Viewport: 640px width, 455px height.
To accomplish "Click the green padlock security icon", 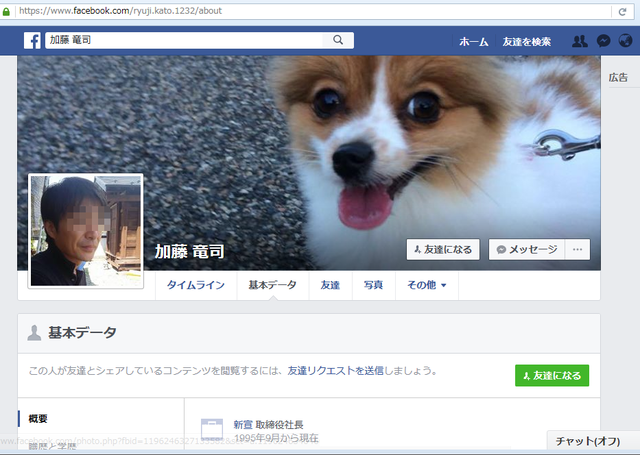I will (x=6, y=12).
